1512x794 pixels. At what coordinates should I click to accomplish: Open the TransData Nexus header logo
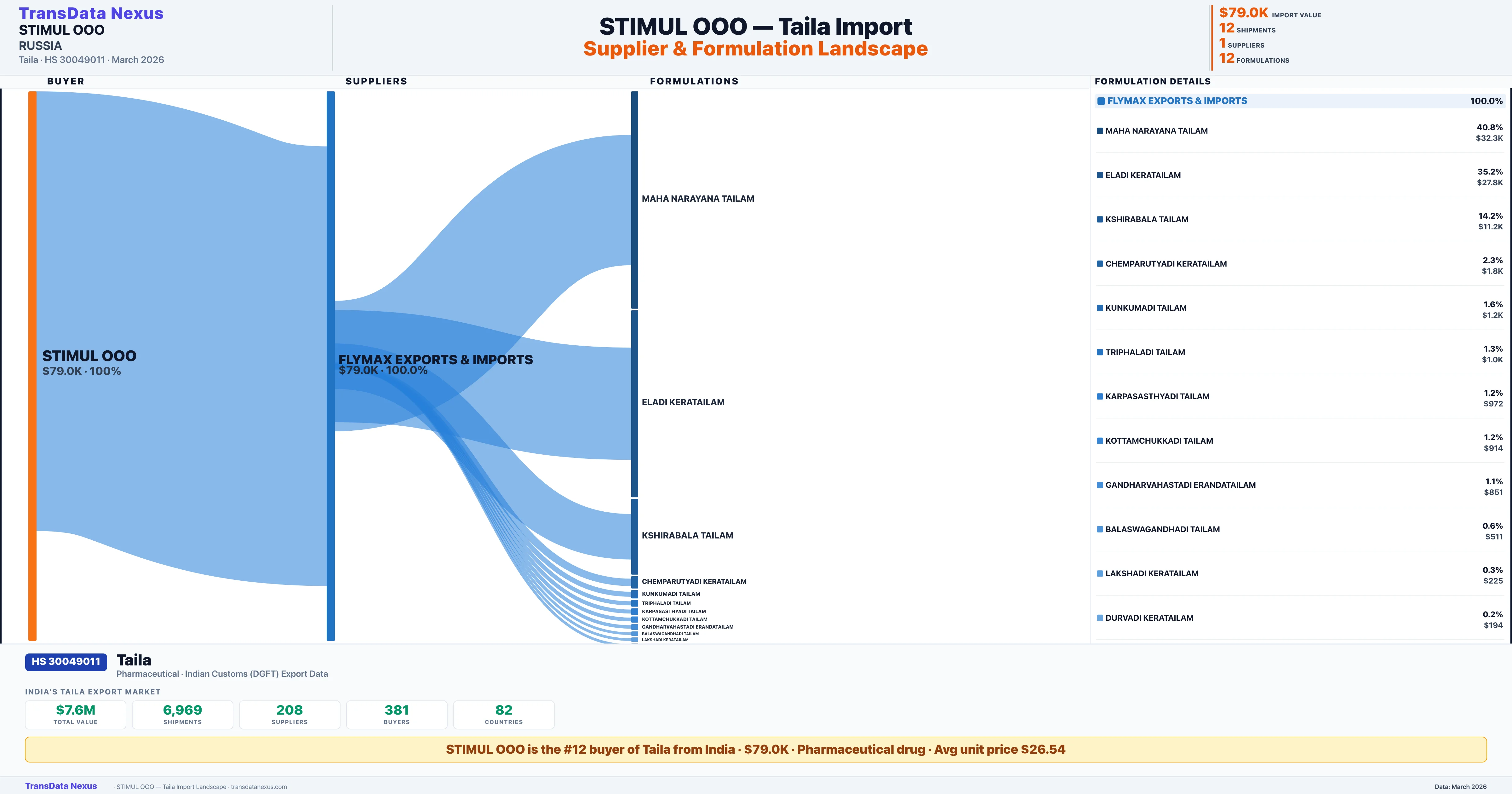tap(91, 13)
